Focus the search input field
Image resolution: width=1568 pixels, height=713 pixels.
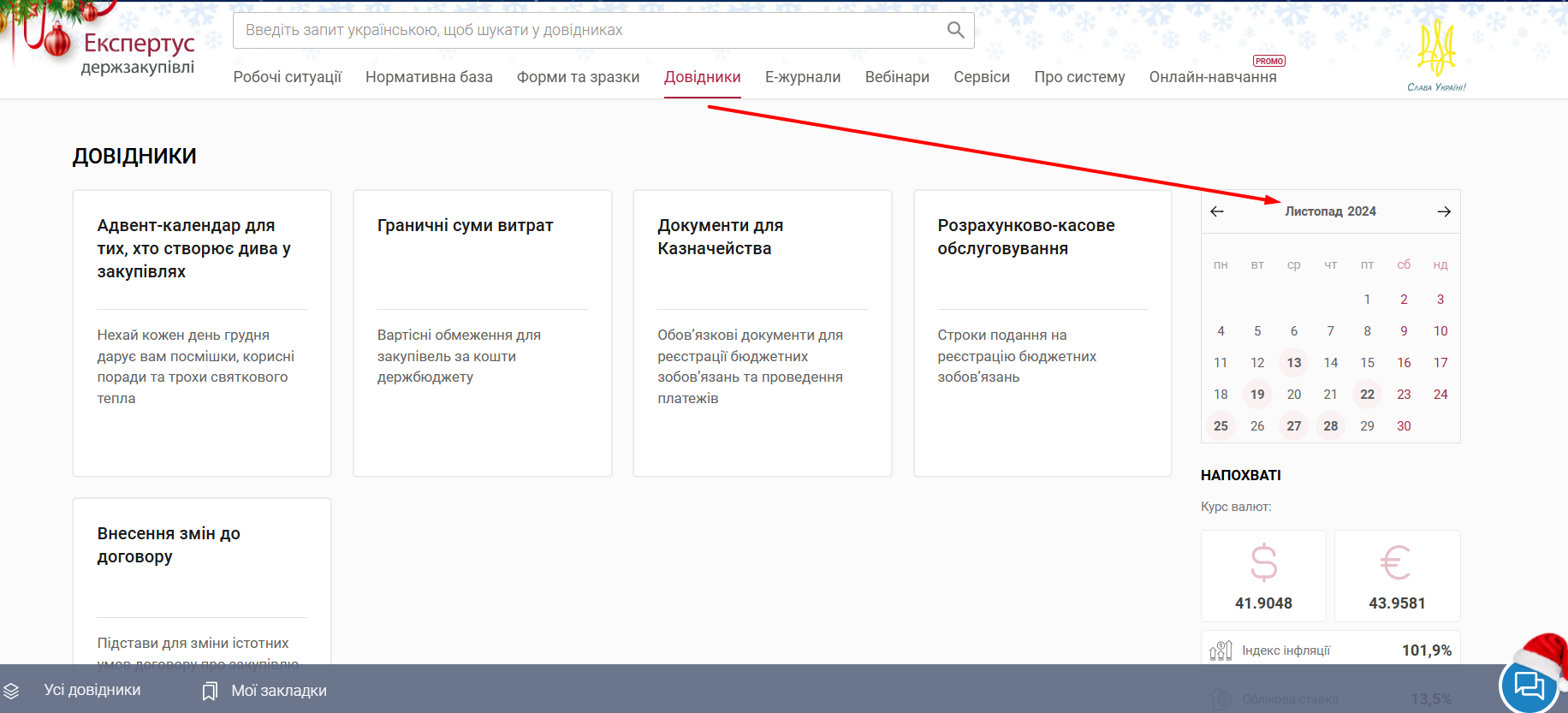click(591, 31)
